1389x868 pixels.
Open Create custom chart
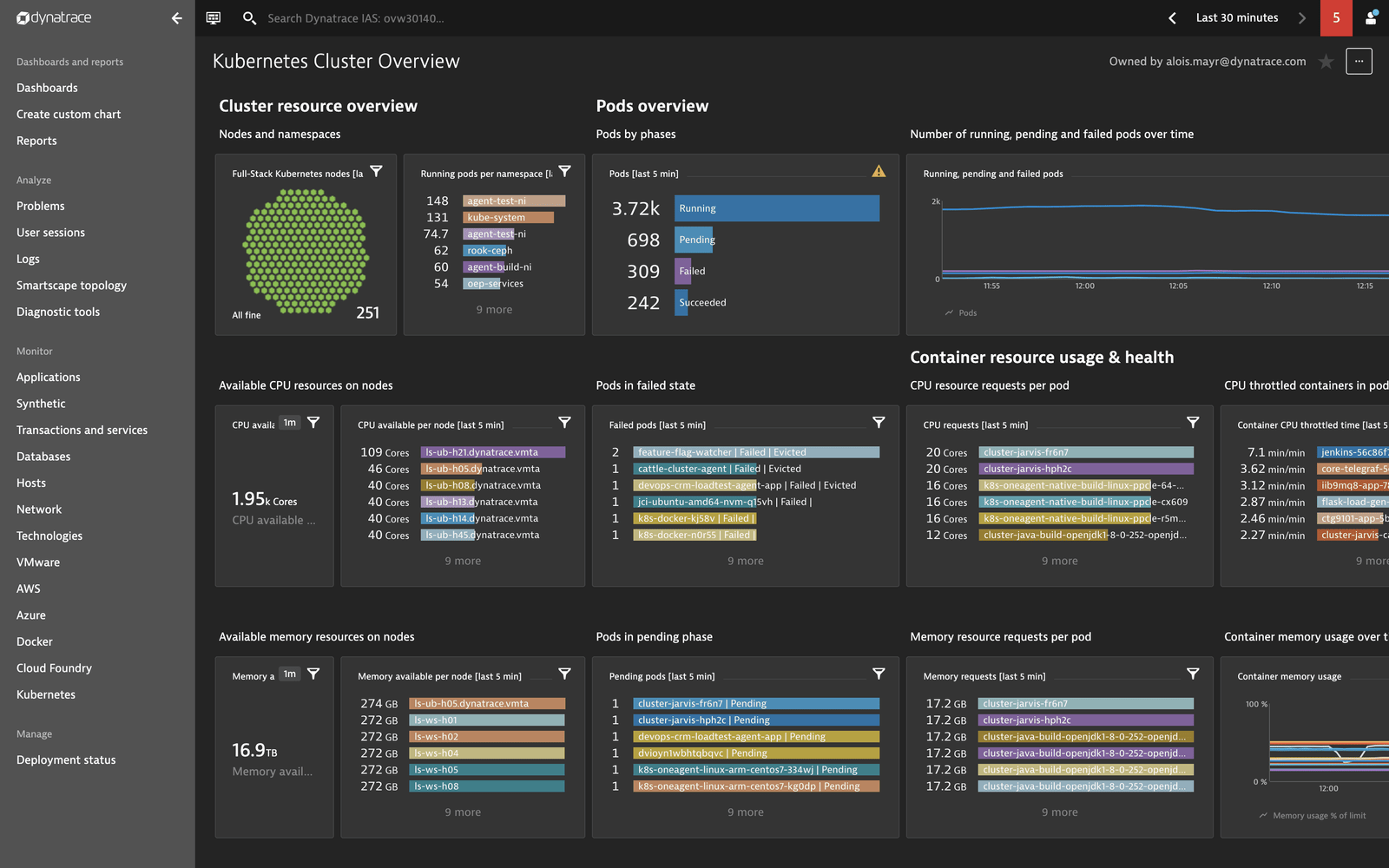(x=69, y=115)
